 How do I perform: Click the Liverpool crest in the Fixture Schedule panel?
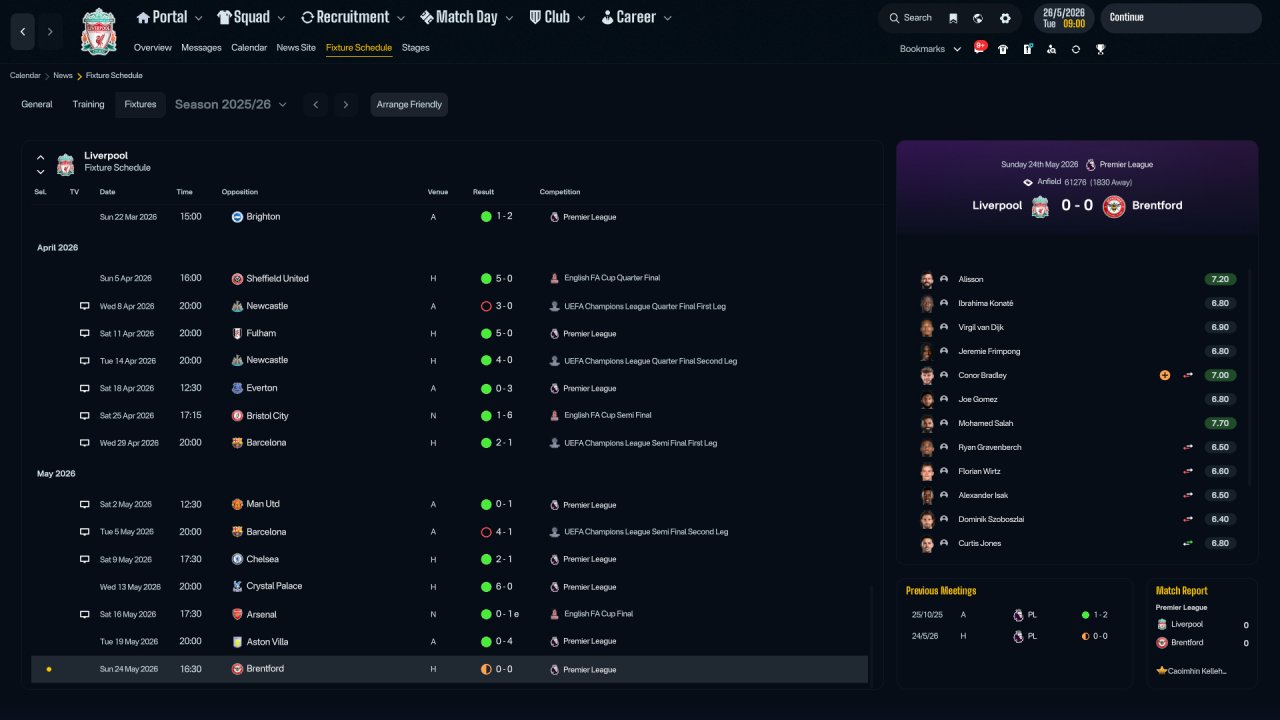pyautogui.click(x=65, y=163)
